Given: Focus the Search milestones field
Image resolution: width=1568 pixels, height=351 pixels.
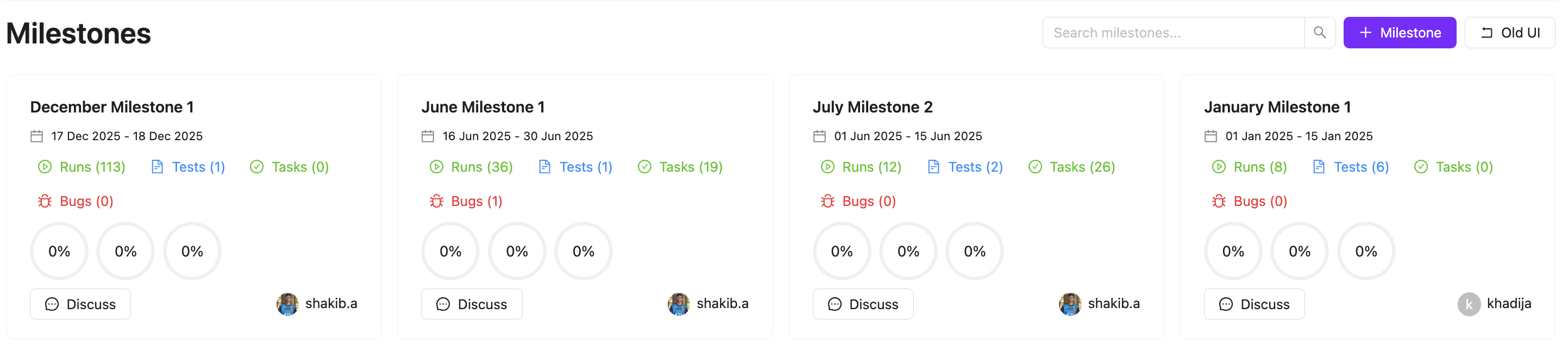Looking at the screenshot, I should [x=1173, y=33].
